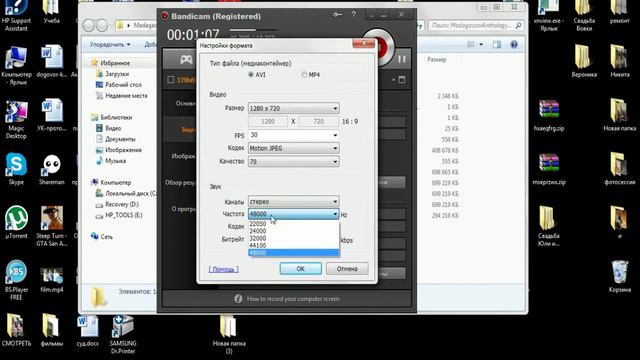Select the суд.docx desktop document

87,331
